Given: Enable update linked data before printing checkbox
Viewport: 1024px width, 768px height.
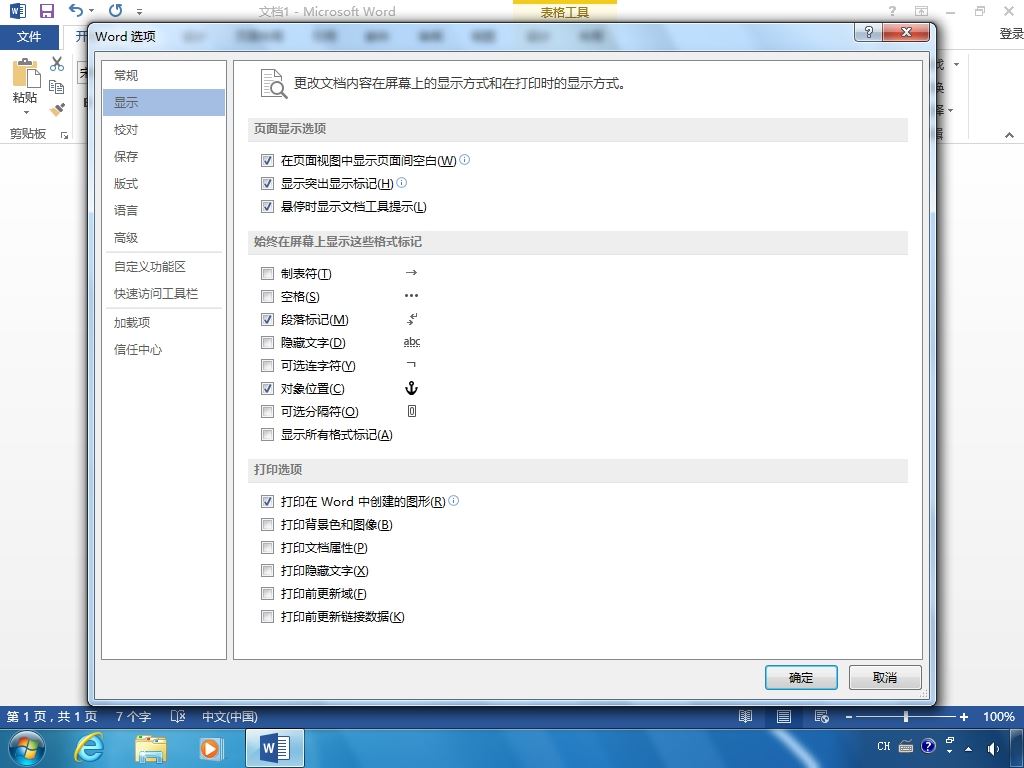Looking at the screenshot, I should pos(267,616).
